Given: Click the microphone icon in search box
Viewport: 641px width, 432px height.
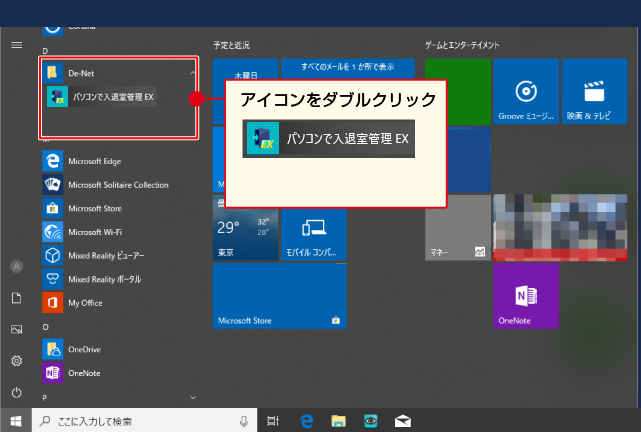Looking at the screenshot, I should click(244, 421).
